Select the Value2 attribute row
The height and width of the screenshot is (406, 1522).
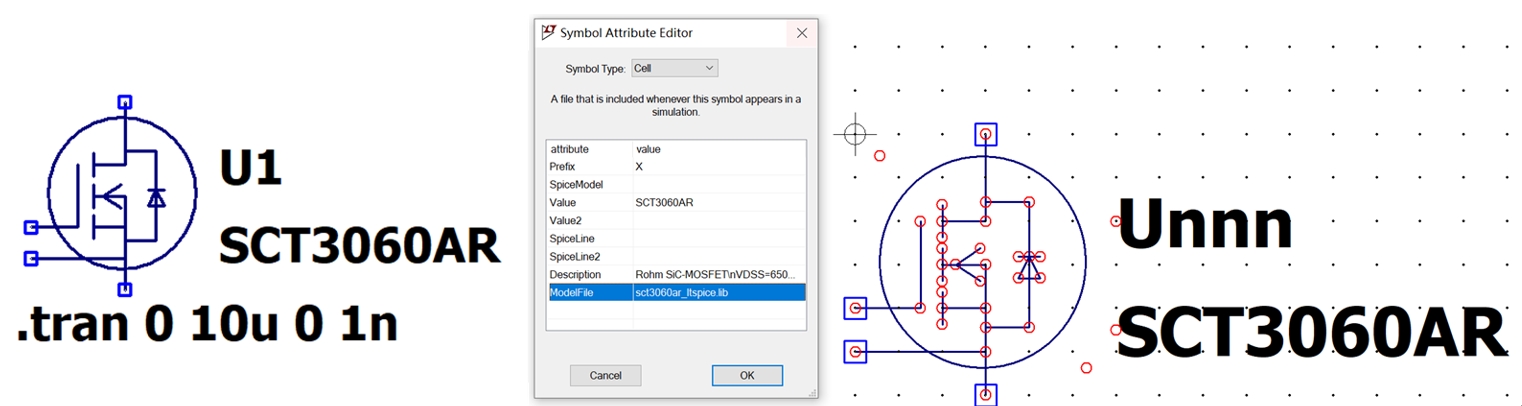675,220
